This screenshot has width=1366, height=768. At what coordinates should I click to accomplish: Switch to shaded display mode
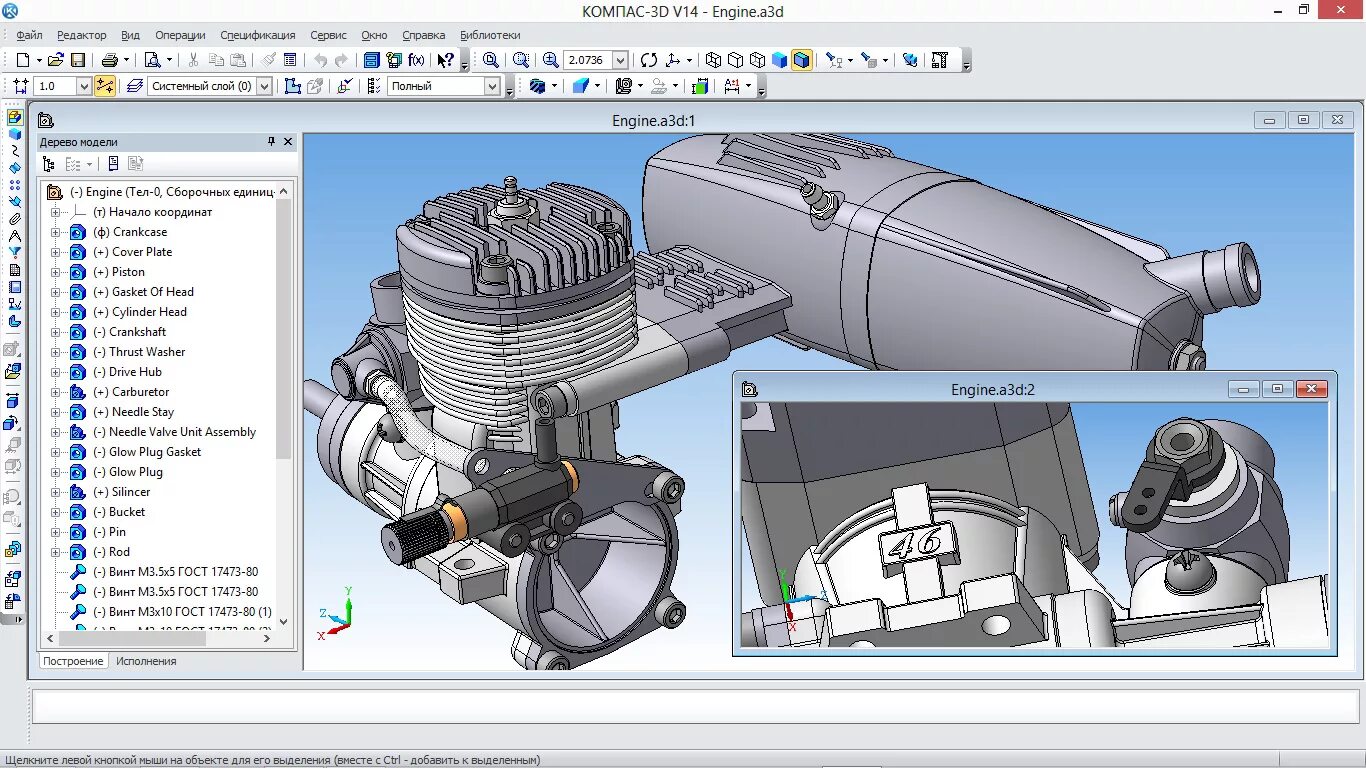780,60
